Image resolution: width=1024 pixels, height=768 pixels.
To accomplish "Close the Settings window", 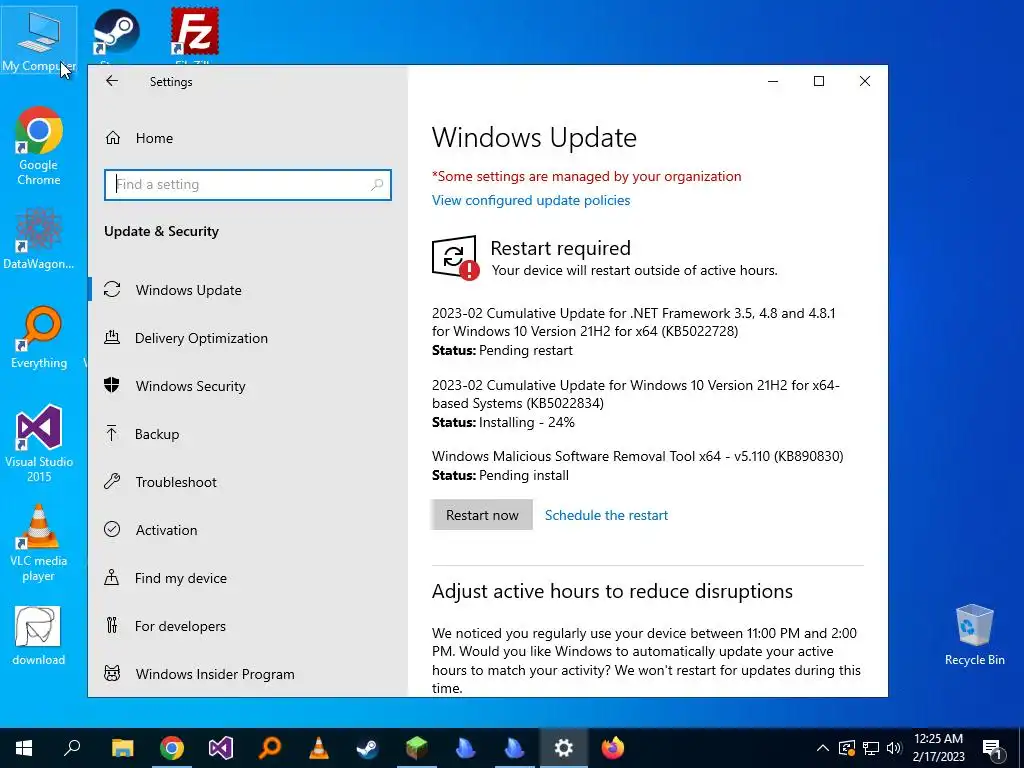I will coord(865,81).
